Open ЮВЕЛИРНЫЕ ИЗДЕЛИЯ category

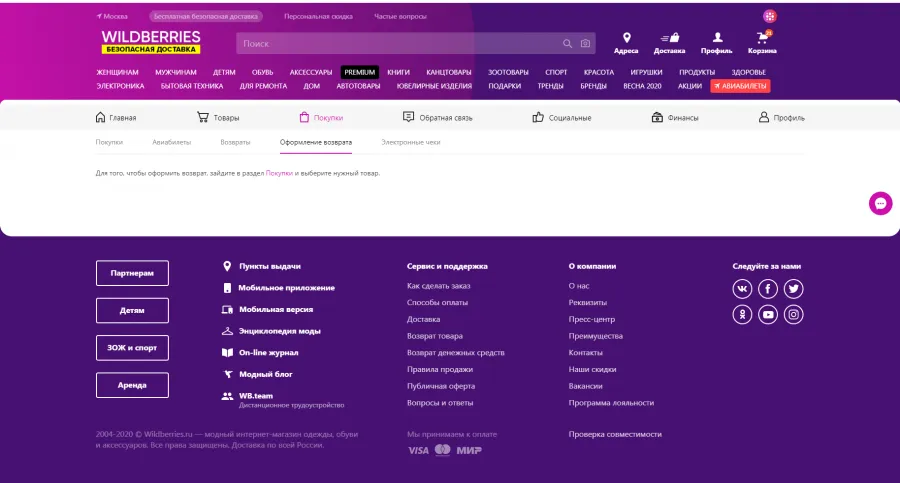(x=435, y=86)
